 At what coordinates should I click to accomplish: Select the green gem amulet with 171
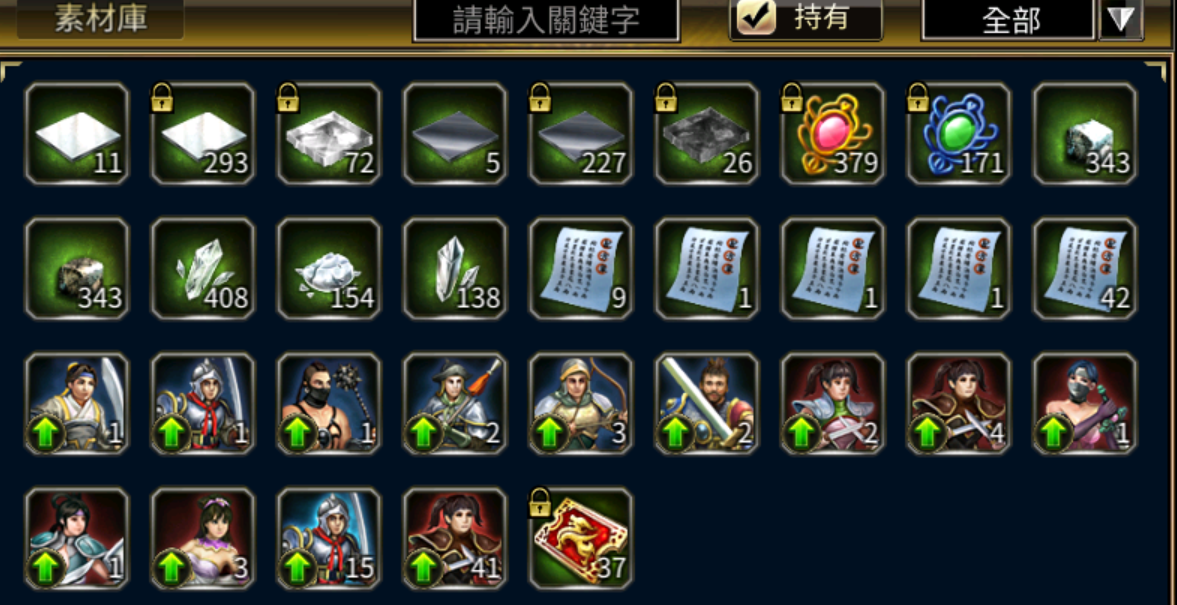959,134
